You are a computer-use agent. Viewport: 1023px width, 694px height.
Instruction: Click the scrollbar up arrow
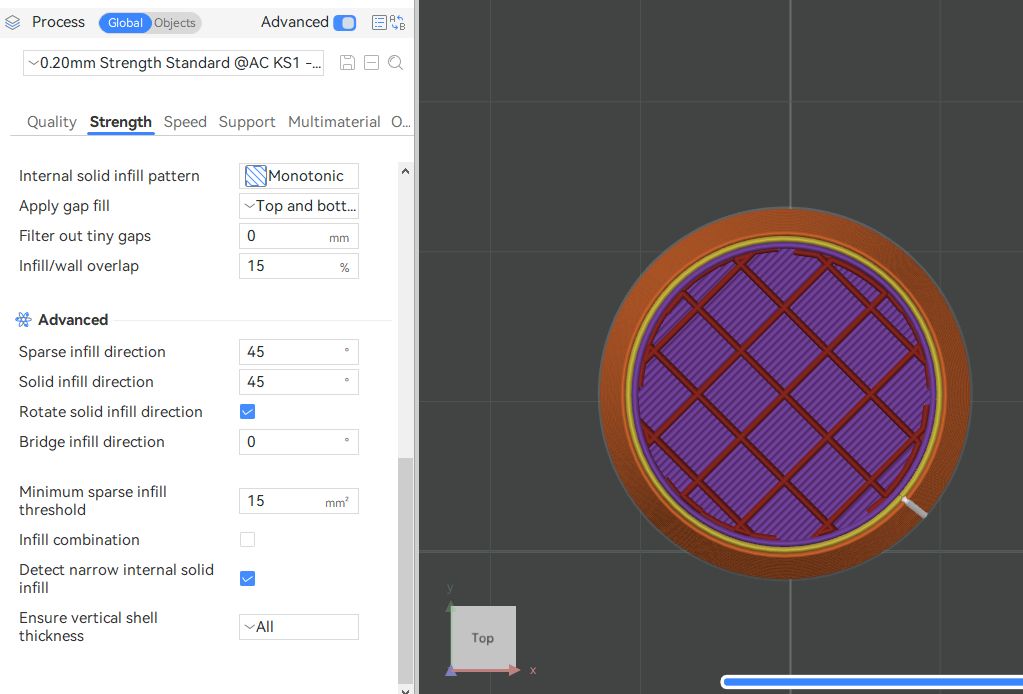tap(405, 172)
